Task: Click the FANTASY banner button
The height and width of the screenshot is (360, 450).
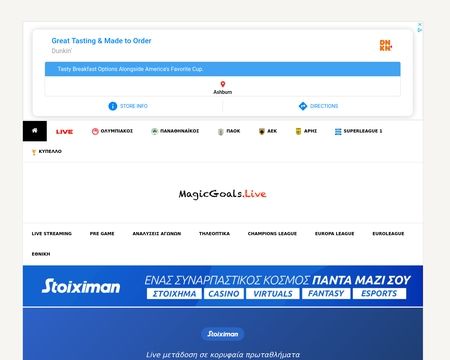Action: point(326,294)
